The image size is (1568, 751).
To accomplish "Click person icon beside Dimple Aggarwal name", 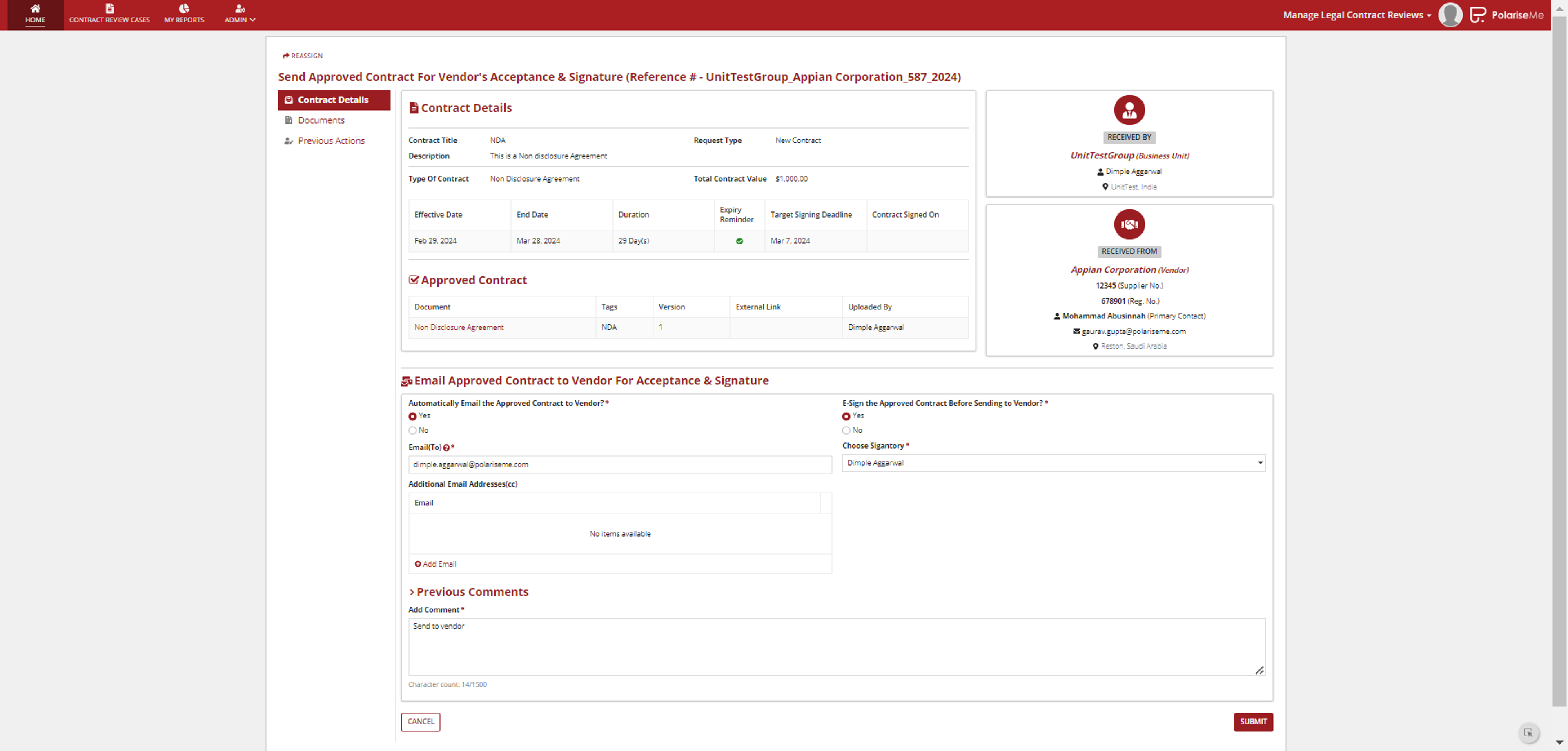I will tap(1100, 171).
